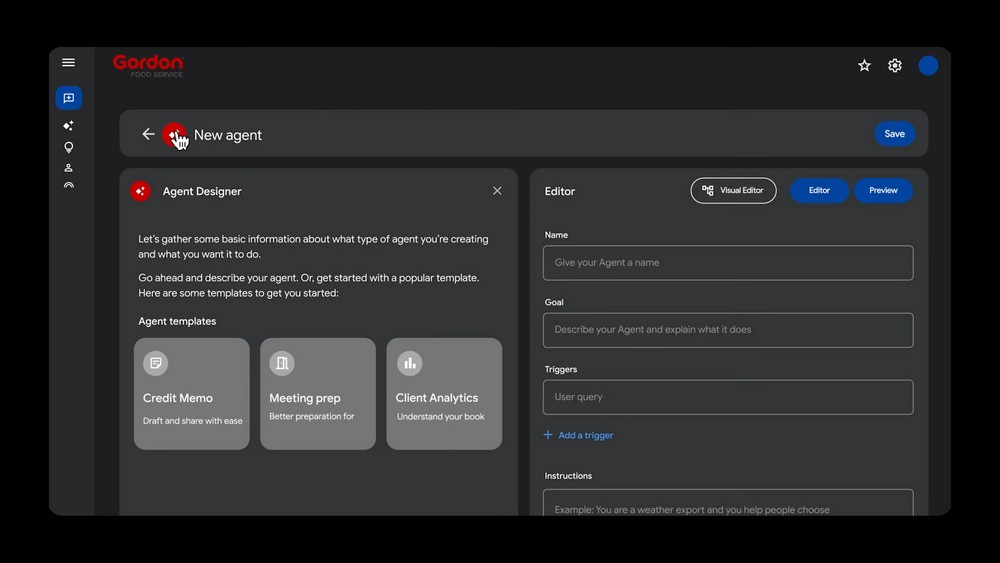Viewport: 1000px width, 563px height.
Task: Click the new chat icon in sidebar
Action: pyautogui.click(x=68, y=98)
